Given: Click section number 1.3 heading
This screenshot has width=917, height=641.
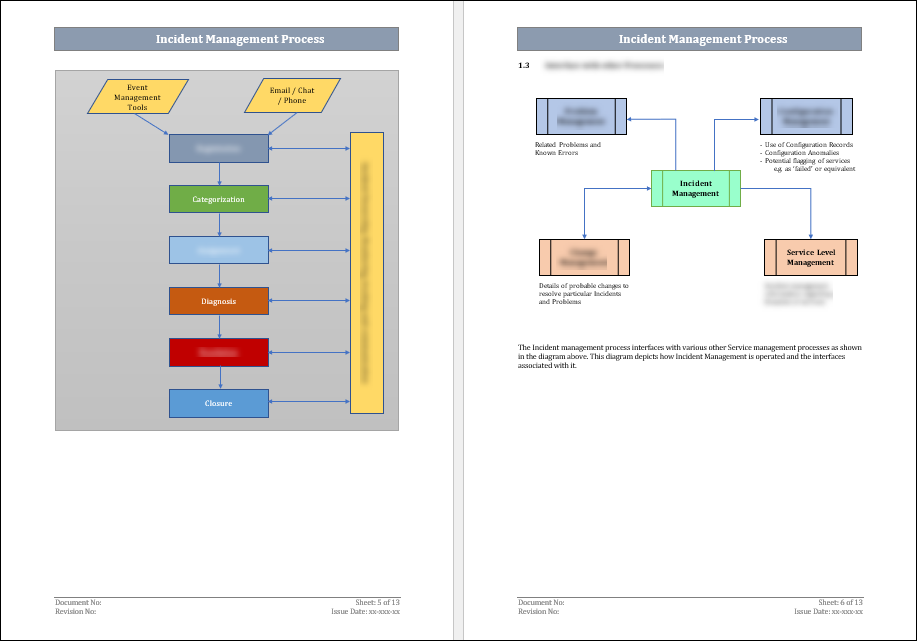Looking at the screenshot, I should coord(523,66).
